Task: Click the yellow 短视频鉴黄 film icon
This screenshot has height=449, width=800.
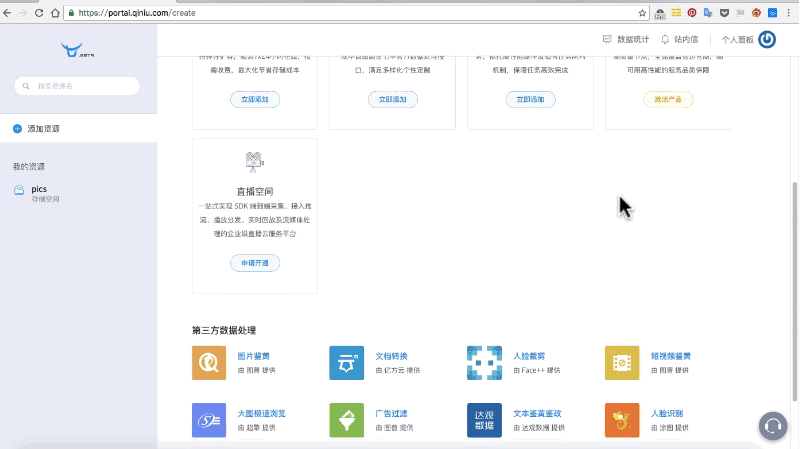Action: [x=622, y=363]
